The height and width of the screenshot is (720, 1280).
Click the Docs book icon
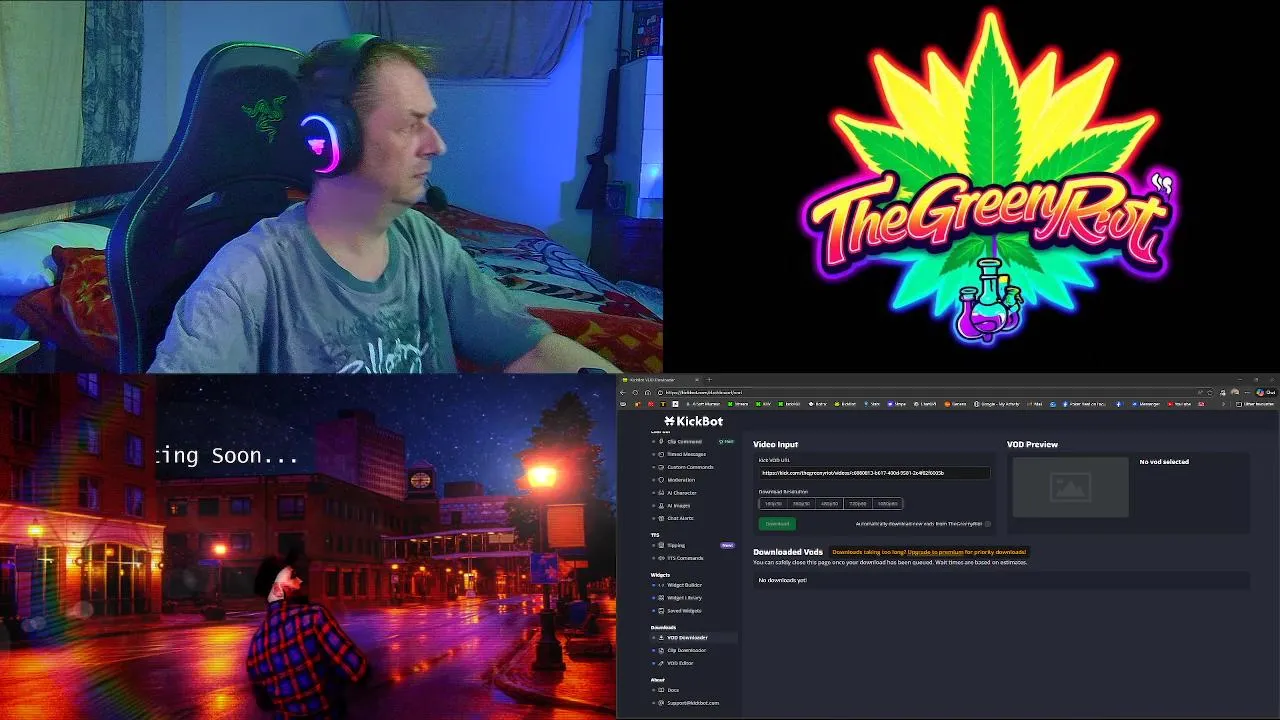(661, 690)
